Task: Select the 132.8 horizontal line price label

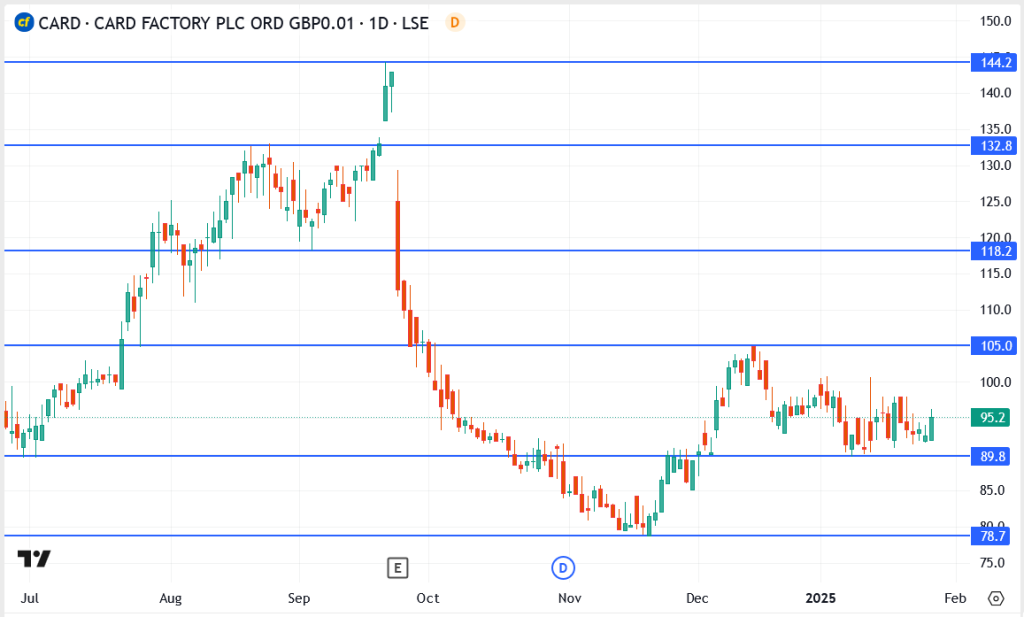Action: [995, 146]
